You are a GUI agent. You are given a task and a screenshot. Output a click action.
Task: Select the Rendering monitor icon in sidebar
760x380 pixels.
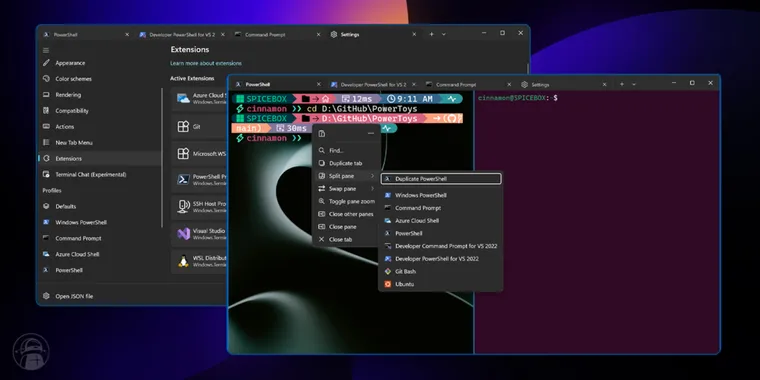click(46, 95)
